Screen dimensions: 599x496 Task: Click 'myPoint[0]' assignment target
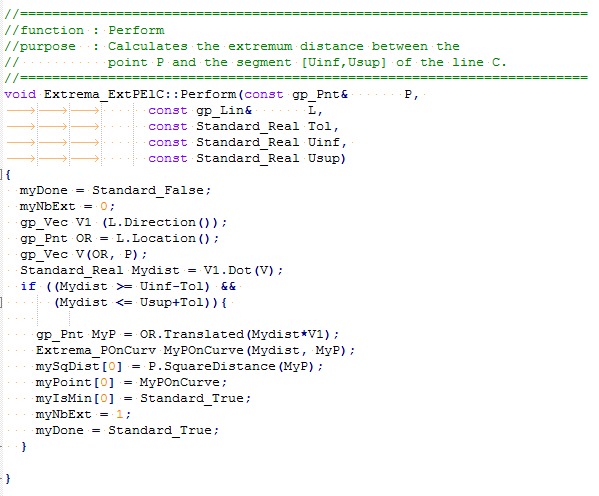[75, 383]
